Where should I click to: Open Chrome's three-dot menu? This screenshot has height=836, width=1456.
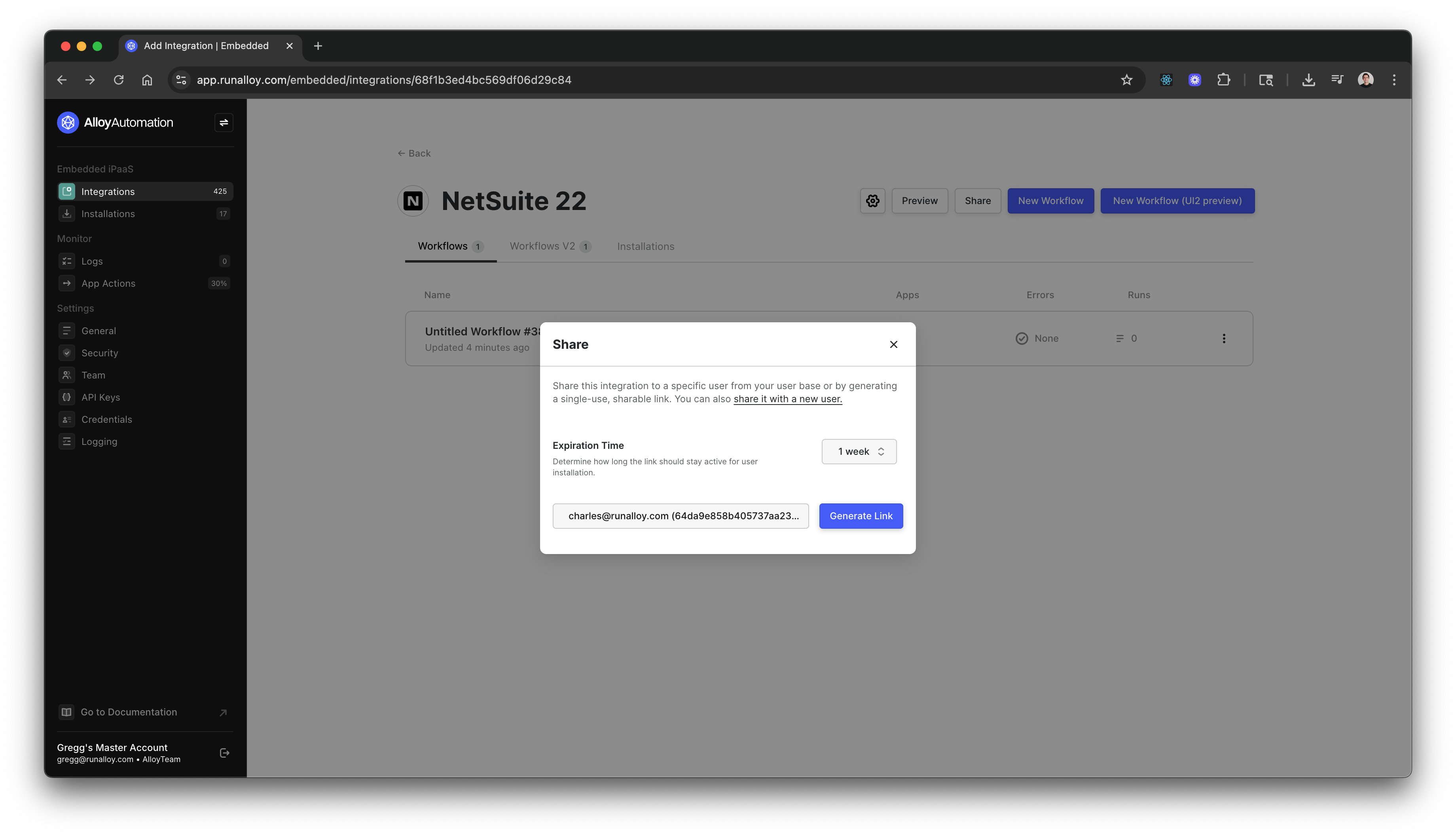(1394, 80)
